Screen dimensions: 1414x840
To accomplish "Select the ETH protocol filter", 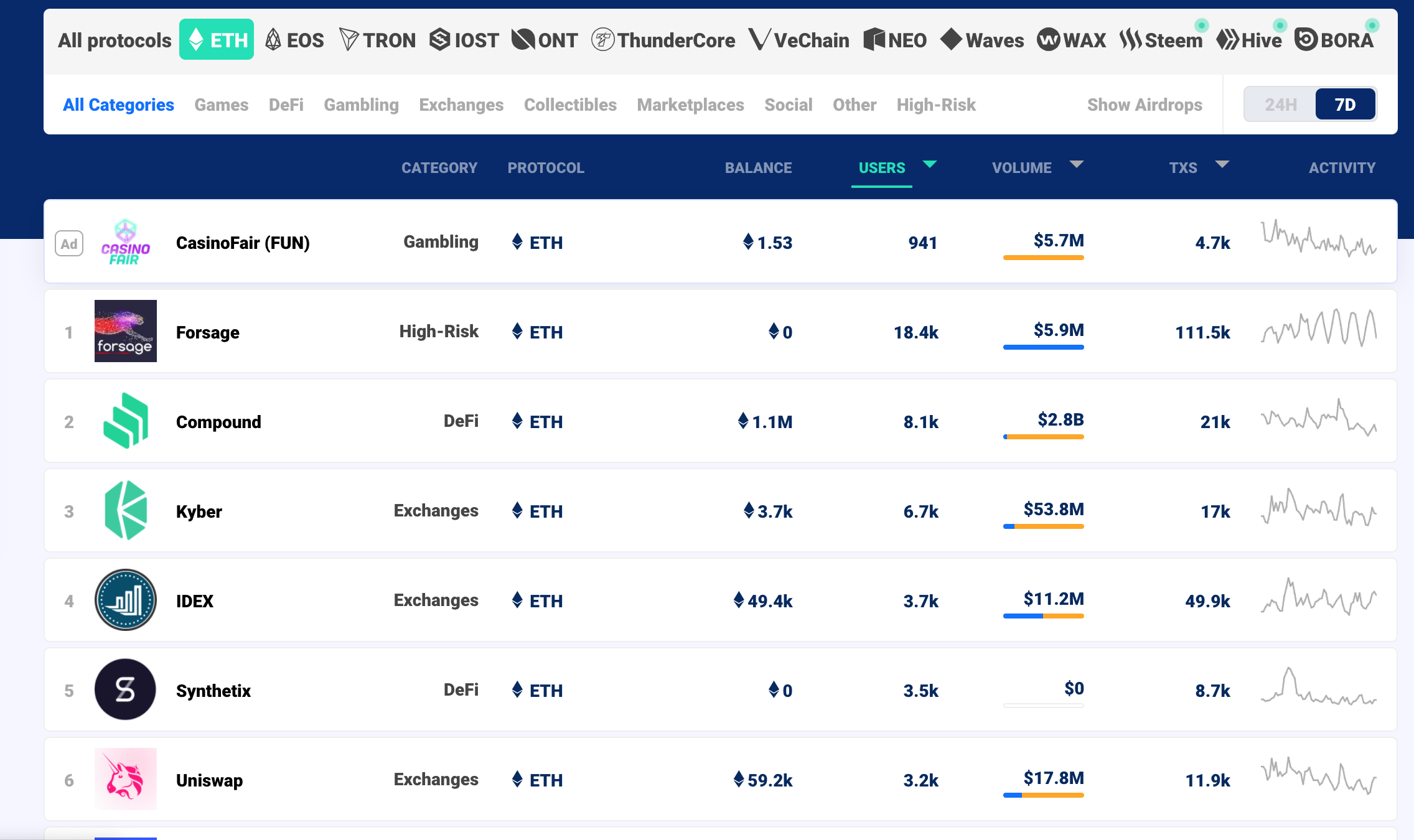I will (217, 40).
